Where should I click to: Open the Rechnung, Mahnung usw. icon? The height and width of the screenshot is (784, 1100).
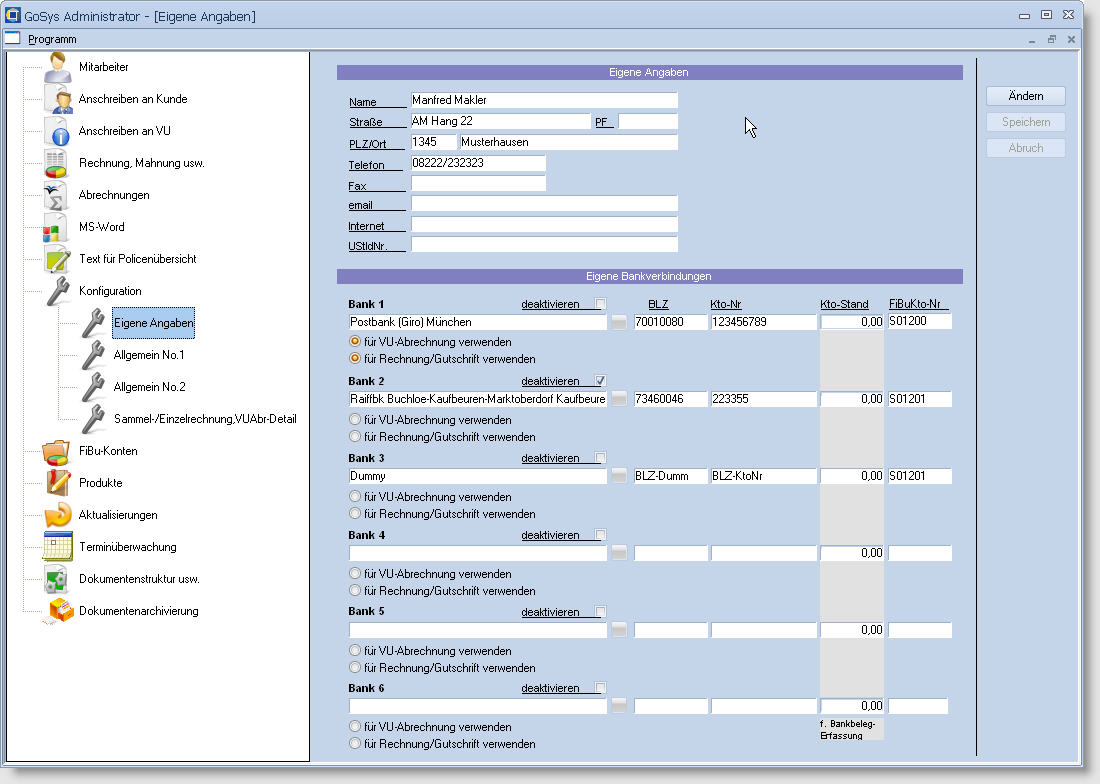[57, 163]
